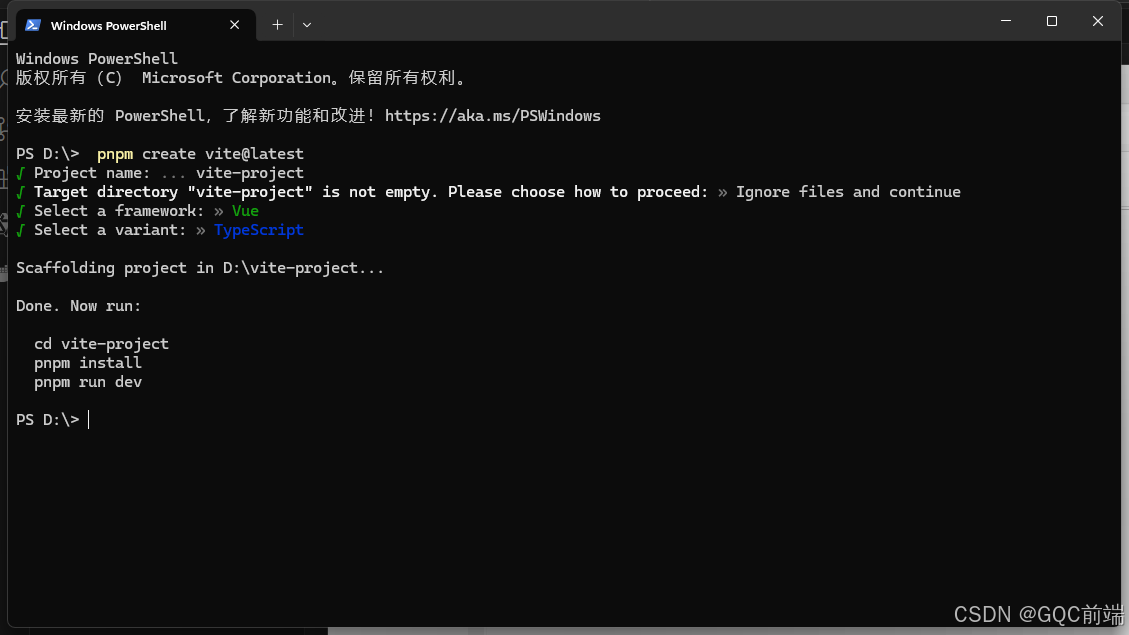Screen dimensions: 1129x635
Task: Select the Vue framework text
Action: [x=245, y=210]
